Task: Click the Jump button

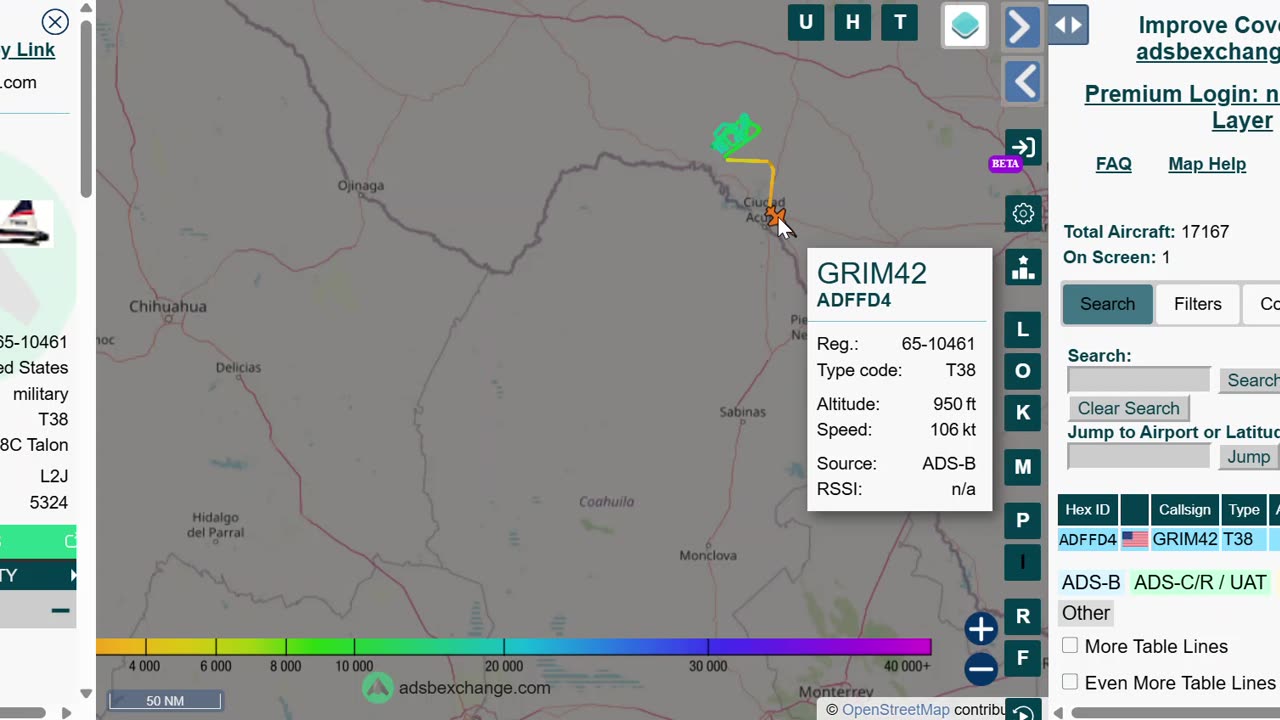Action: (1248, 457)
